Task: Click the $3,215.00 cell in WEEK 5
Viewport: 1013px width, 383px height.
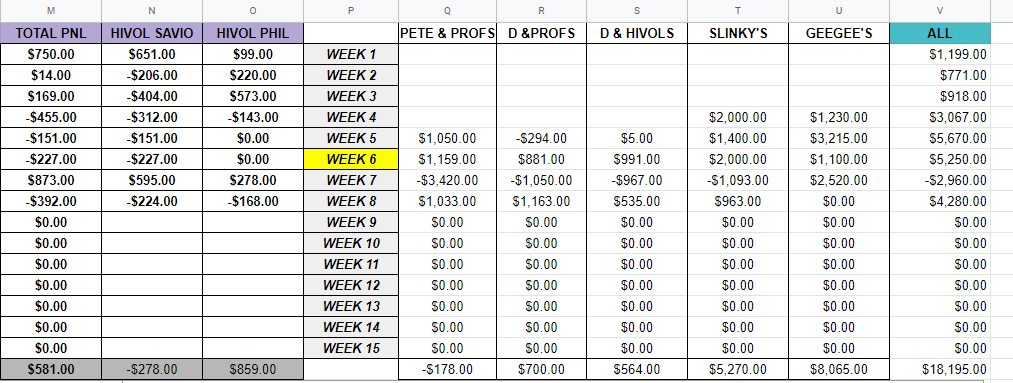Action: 839,138
